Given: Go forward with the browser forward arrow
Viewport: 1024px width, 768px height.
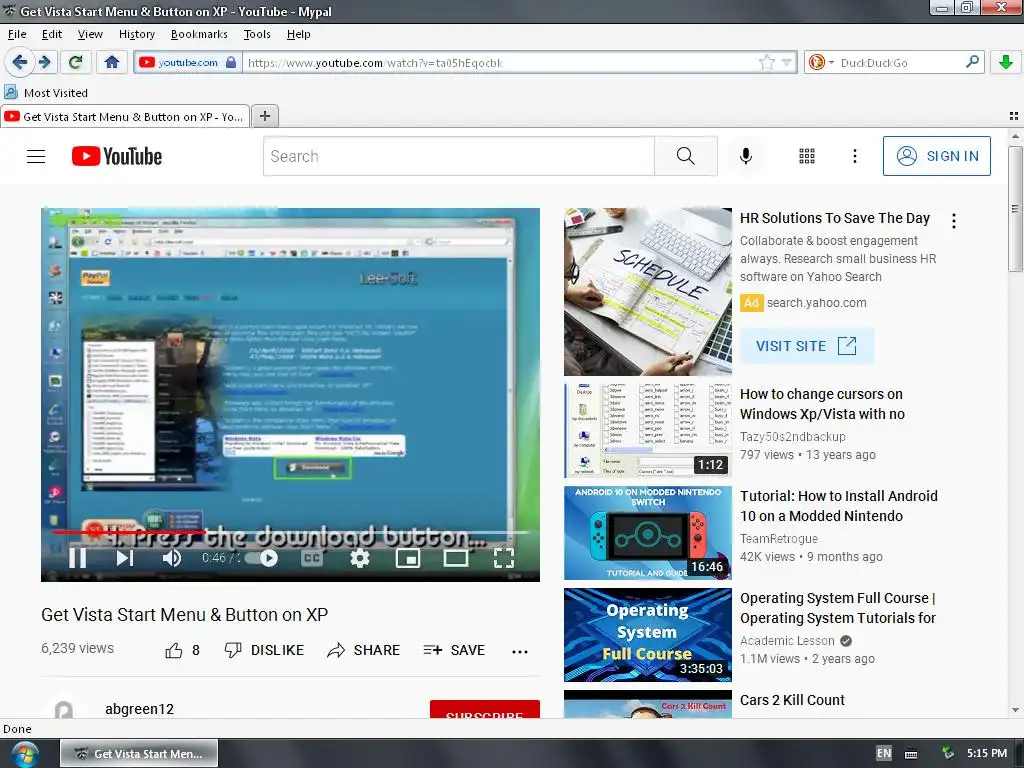Looking at the screenshot, I should click(44, 62).
